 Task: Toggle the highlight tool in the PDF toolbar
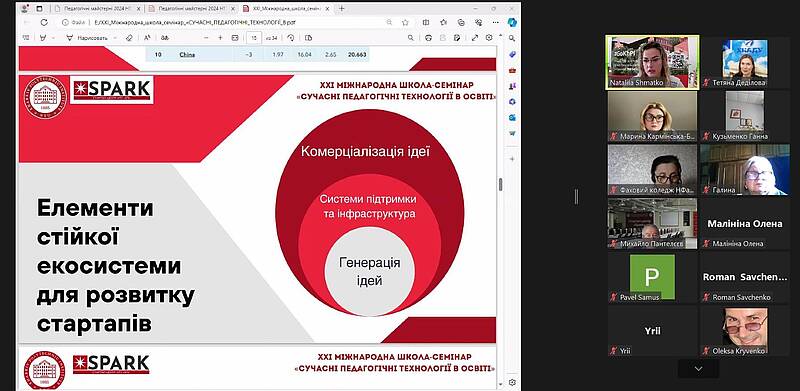(43, 38)
